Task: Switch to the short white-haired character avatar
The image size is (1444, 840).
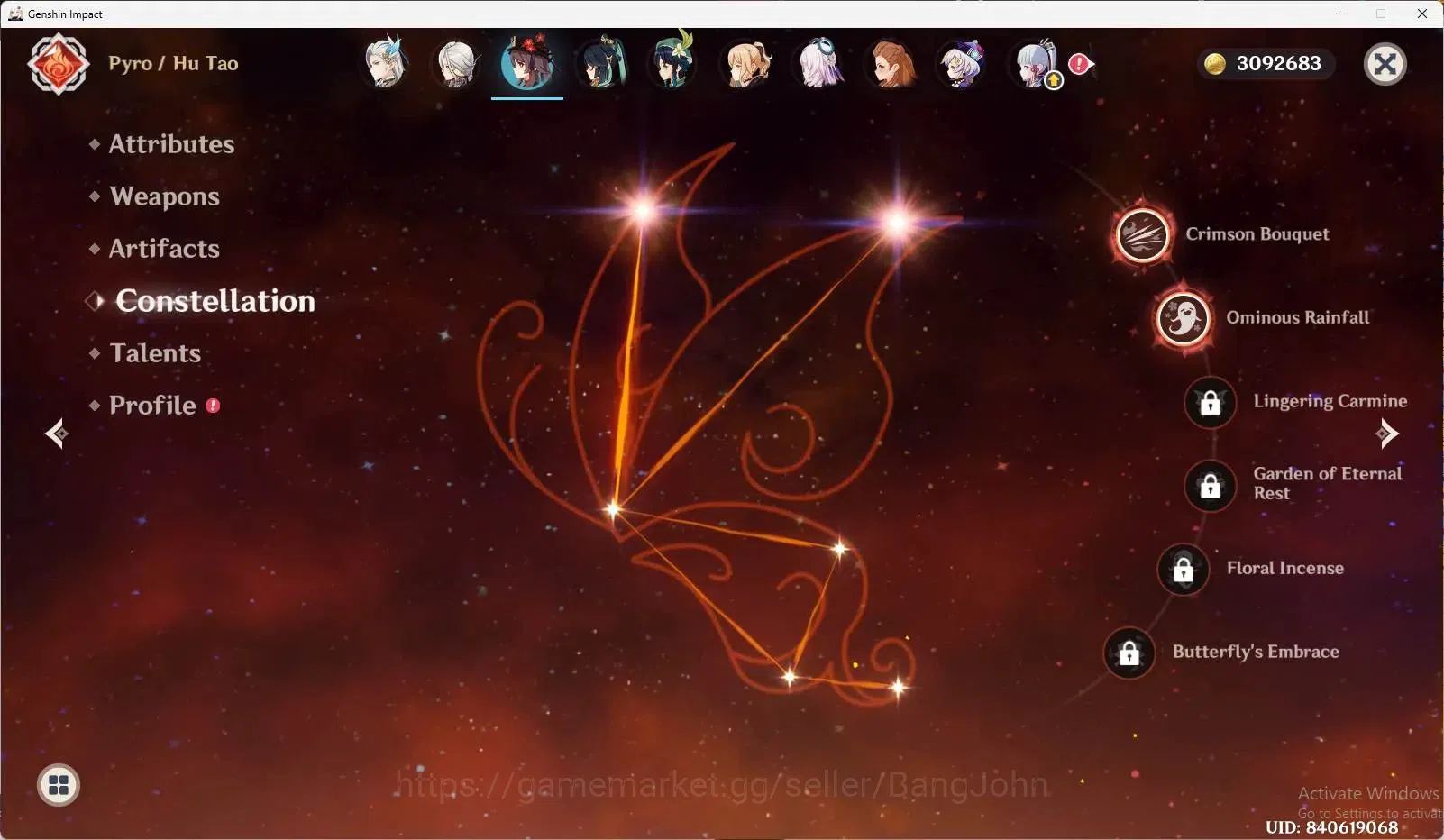Action: pos(456,64)
